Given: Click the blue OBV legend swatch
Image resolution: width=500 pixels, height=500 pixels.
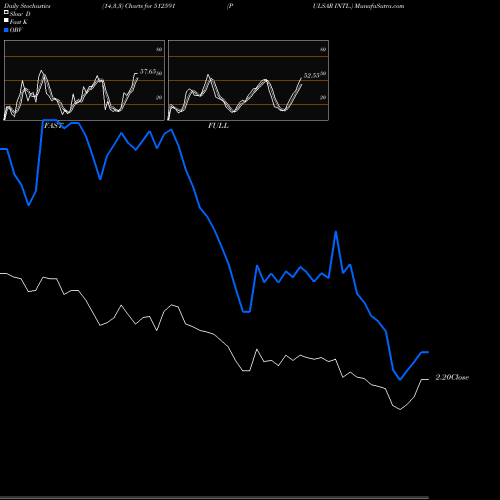Looking at the screenshot, I should tap(6, 30).
